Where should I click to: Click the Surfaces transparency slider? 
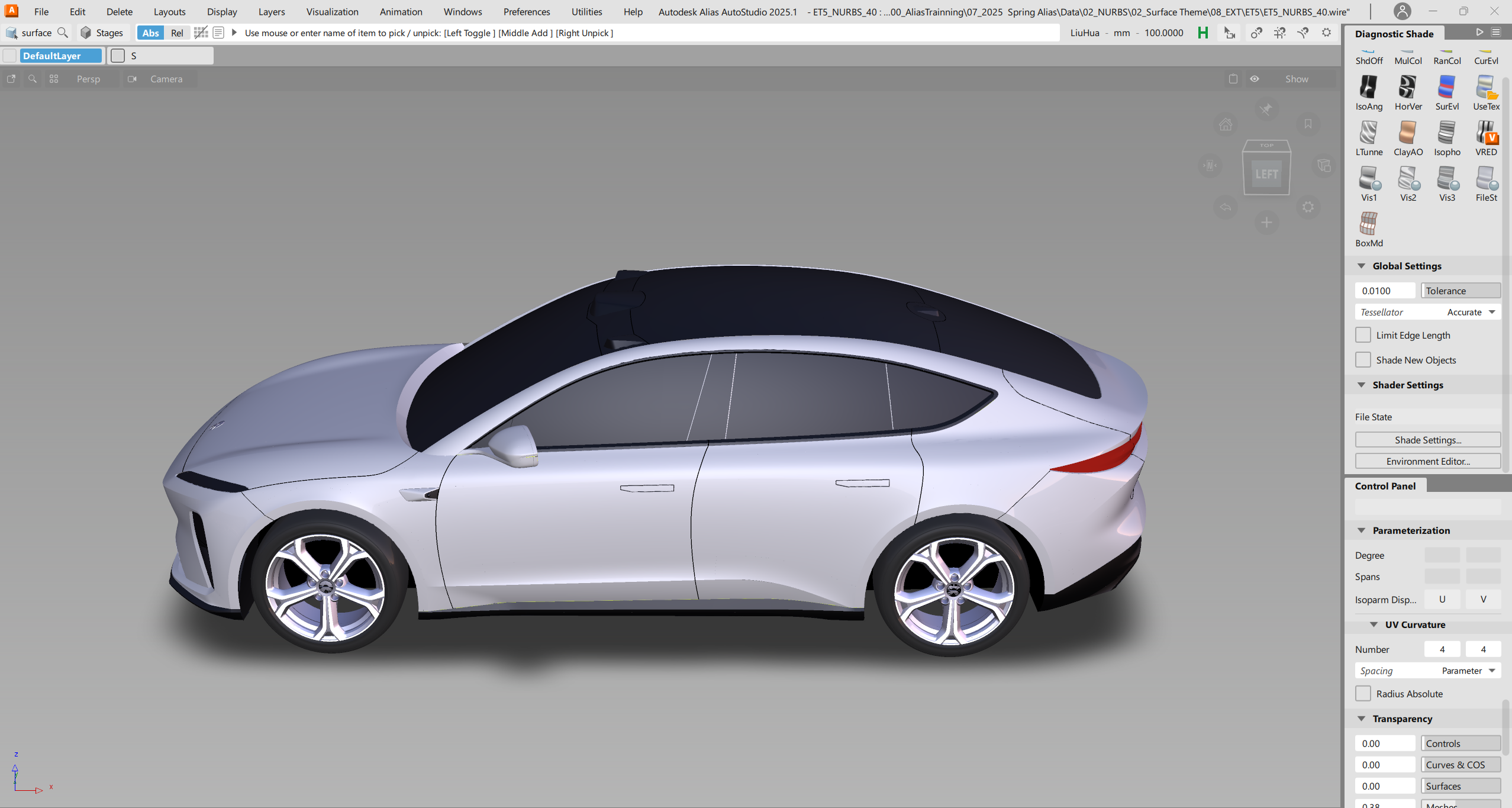1460,786
